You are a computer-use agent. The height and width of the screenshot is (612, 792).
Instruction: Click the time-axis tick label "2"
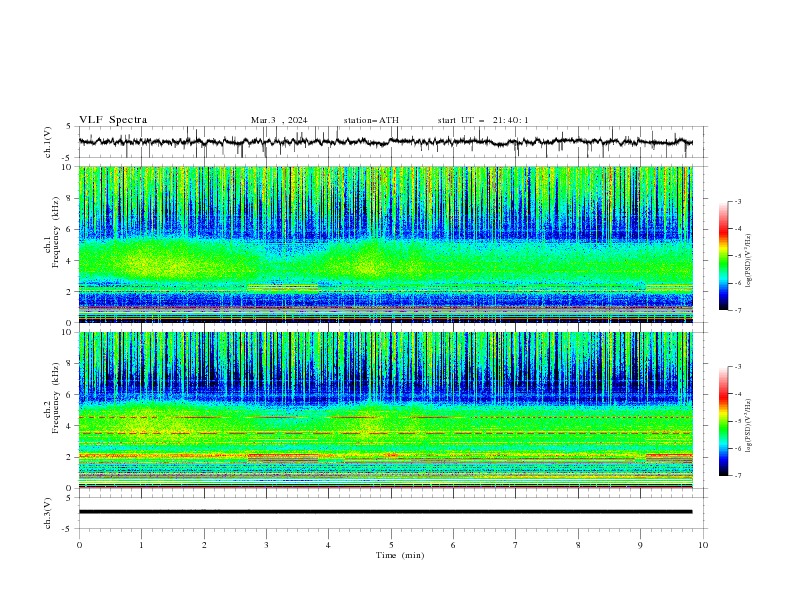(x=204, y=545)
